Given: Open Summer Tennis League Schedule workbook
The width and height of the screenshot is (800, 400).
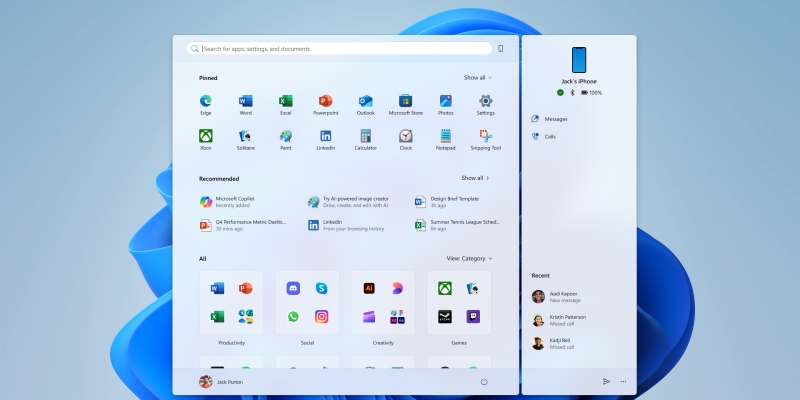Looking at the screenshot, I should point(458,226).
